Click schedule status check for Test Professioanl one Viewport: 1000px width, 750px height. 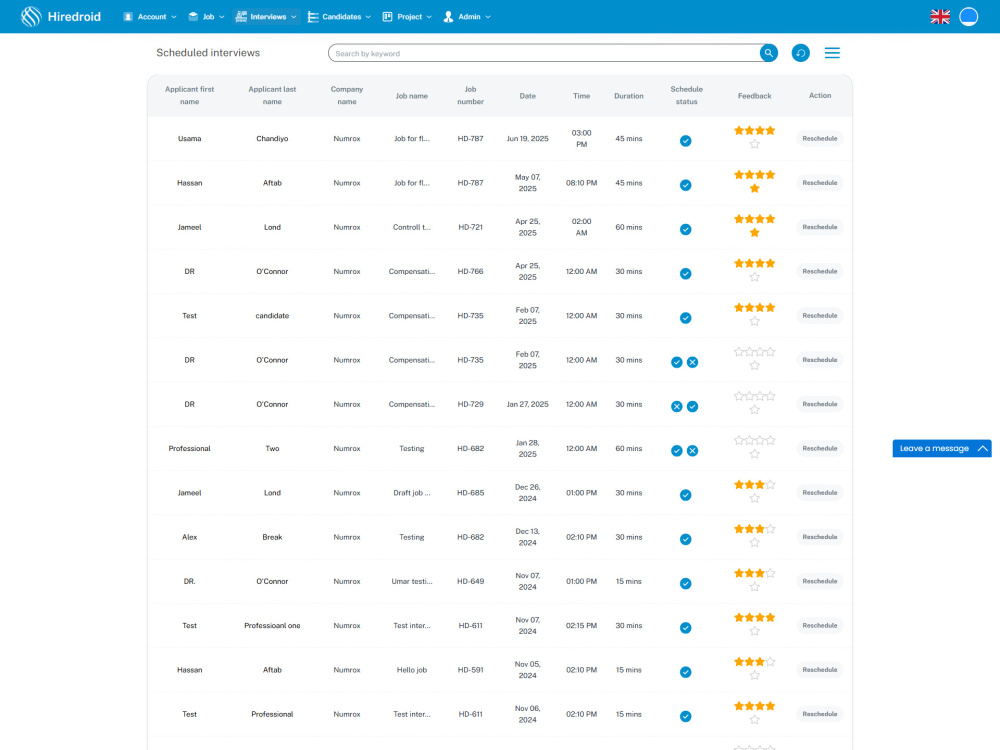686,628
